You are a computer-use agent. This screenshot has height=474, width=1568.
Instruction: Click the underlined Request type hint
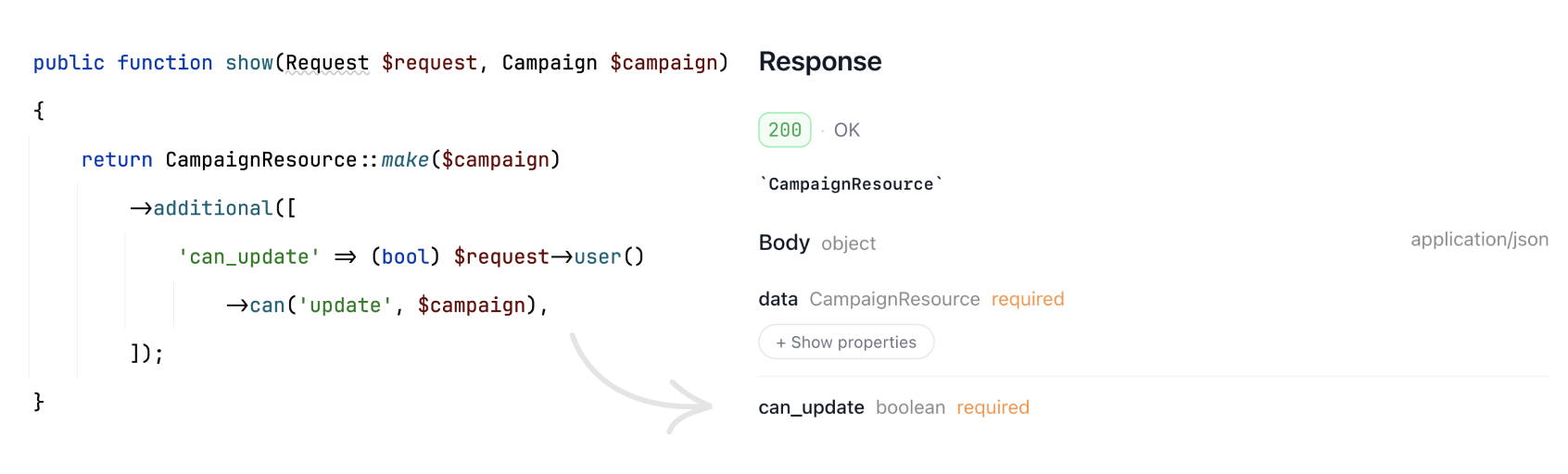click(x=327, y=63)
